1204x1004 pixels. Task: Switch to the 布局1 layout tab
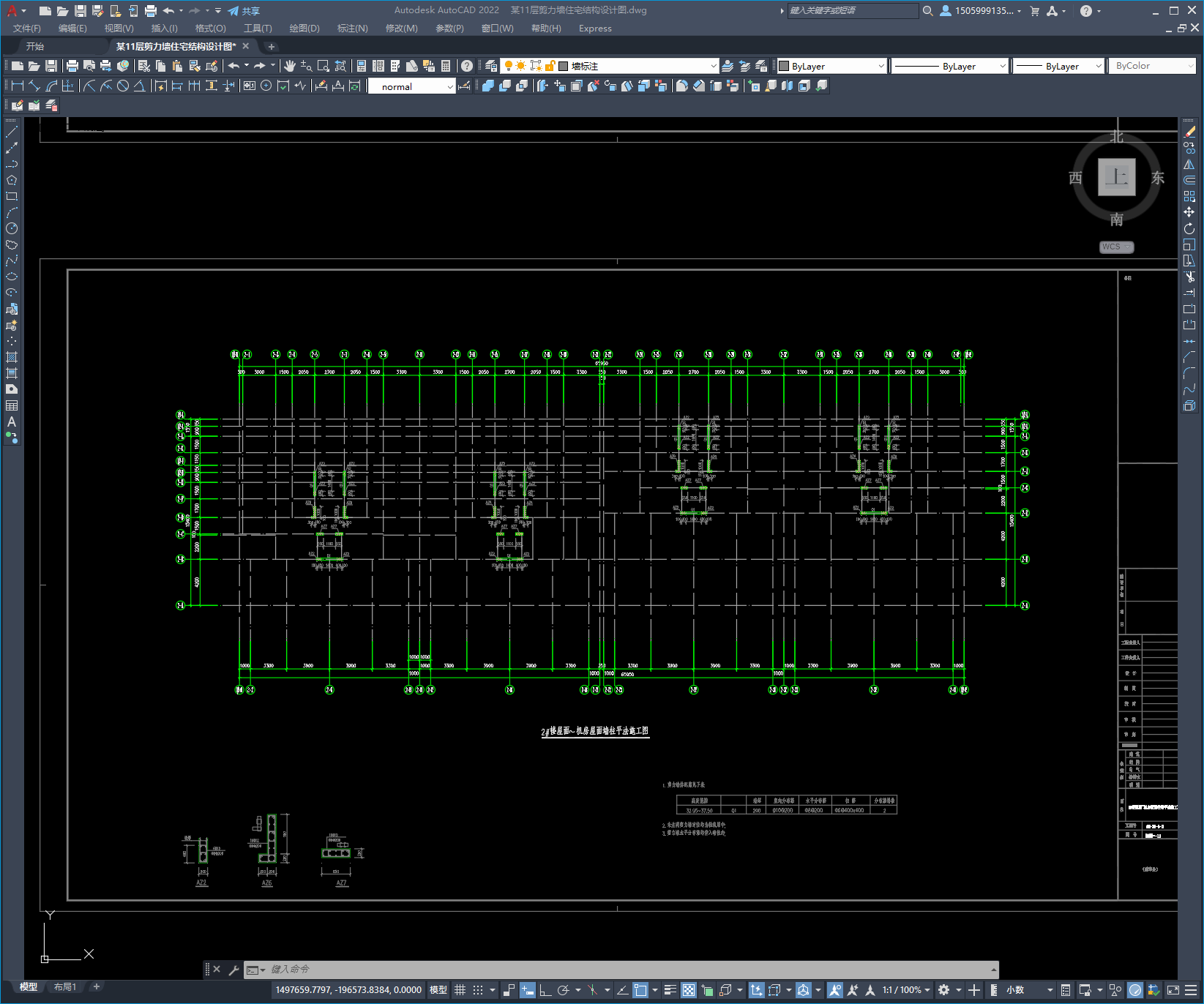click(65, 987)
